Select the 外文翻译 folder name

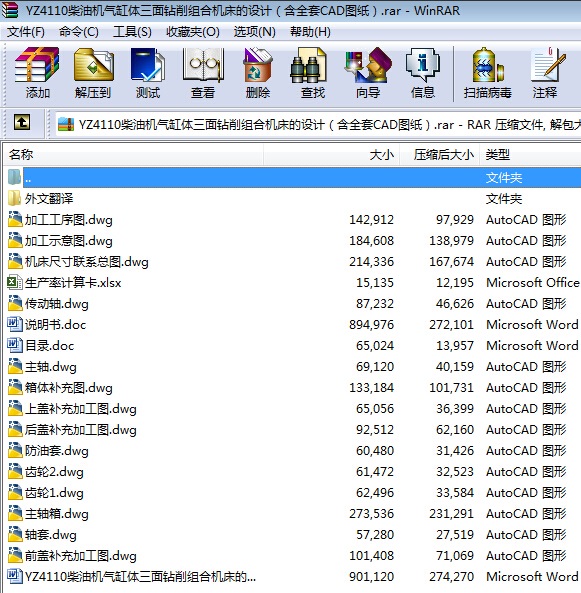point(49,199)
